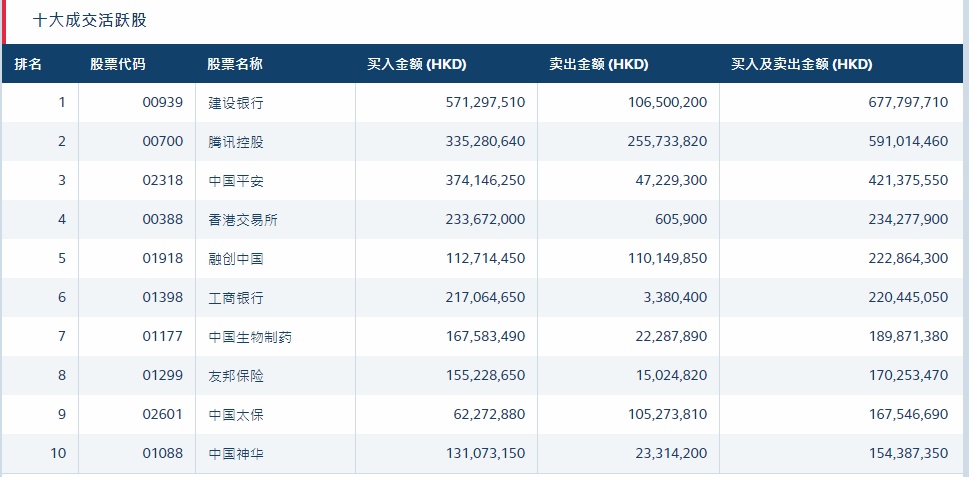The image size is (969, 477).
Task: Click buy amount 571,297,510
Action: click(485, 103)
